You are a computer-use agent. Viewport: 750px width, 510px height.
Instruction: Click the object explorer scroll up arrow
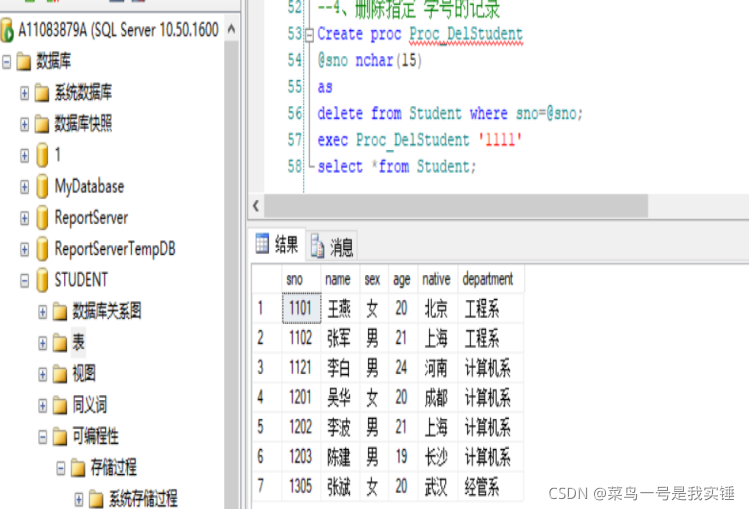coord(232,29)
